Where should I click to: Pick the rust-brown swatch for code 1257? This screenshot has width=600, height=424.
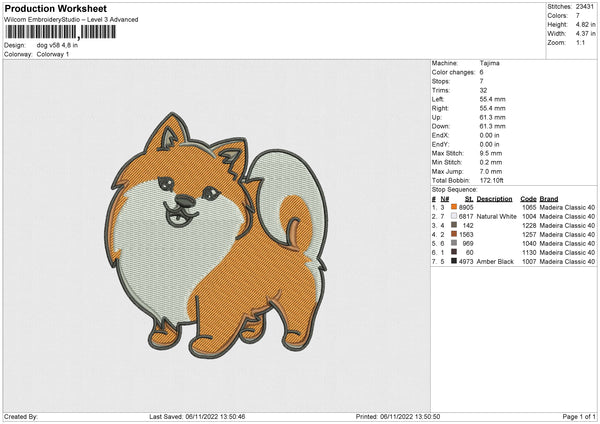pos(454,234)
